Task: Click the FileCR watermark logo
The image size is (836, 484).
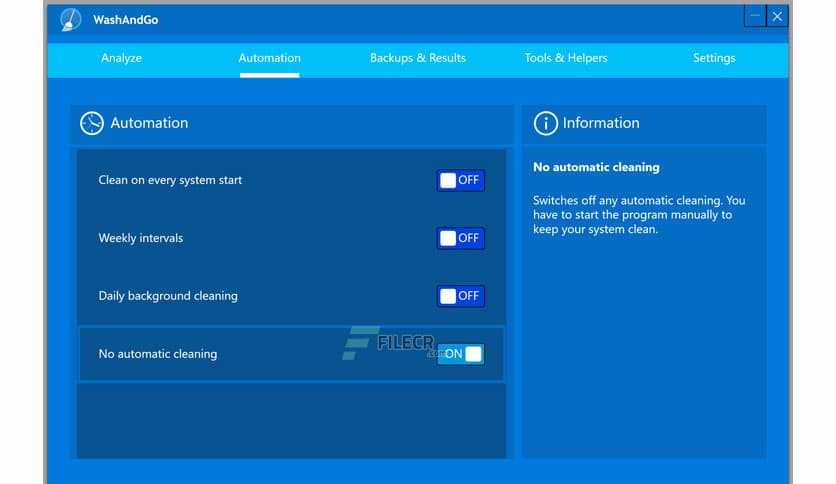Action: [x=389, y=343]
